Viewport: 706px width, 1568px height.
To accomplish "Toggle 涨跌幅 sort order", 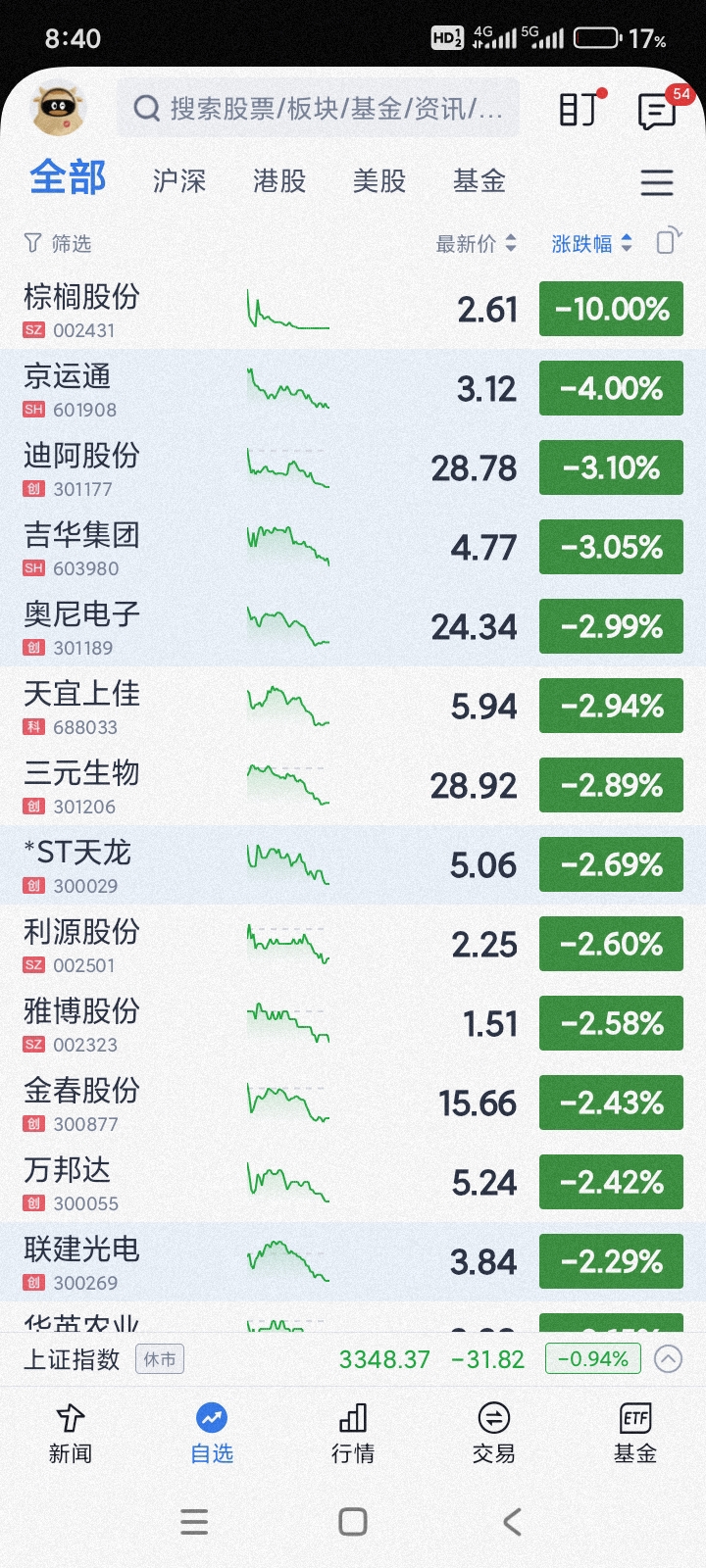I will pyautogui.click(x=591, y=243).
